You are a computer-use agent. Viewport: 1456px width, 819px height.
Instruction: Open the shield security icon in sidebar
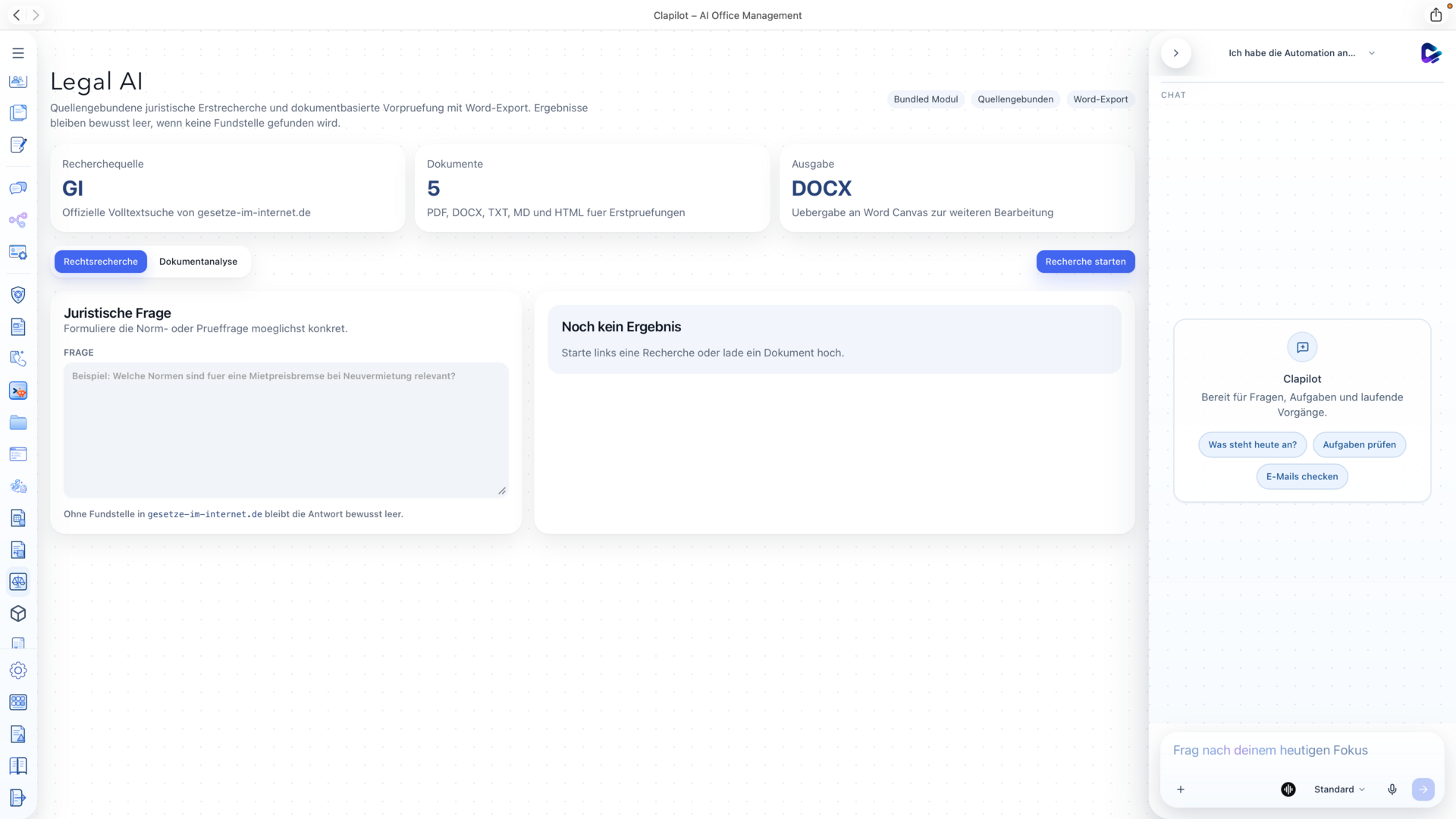[x=18, y=295]
